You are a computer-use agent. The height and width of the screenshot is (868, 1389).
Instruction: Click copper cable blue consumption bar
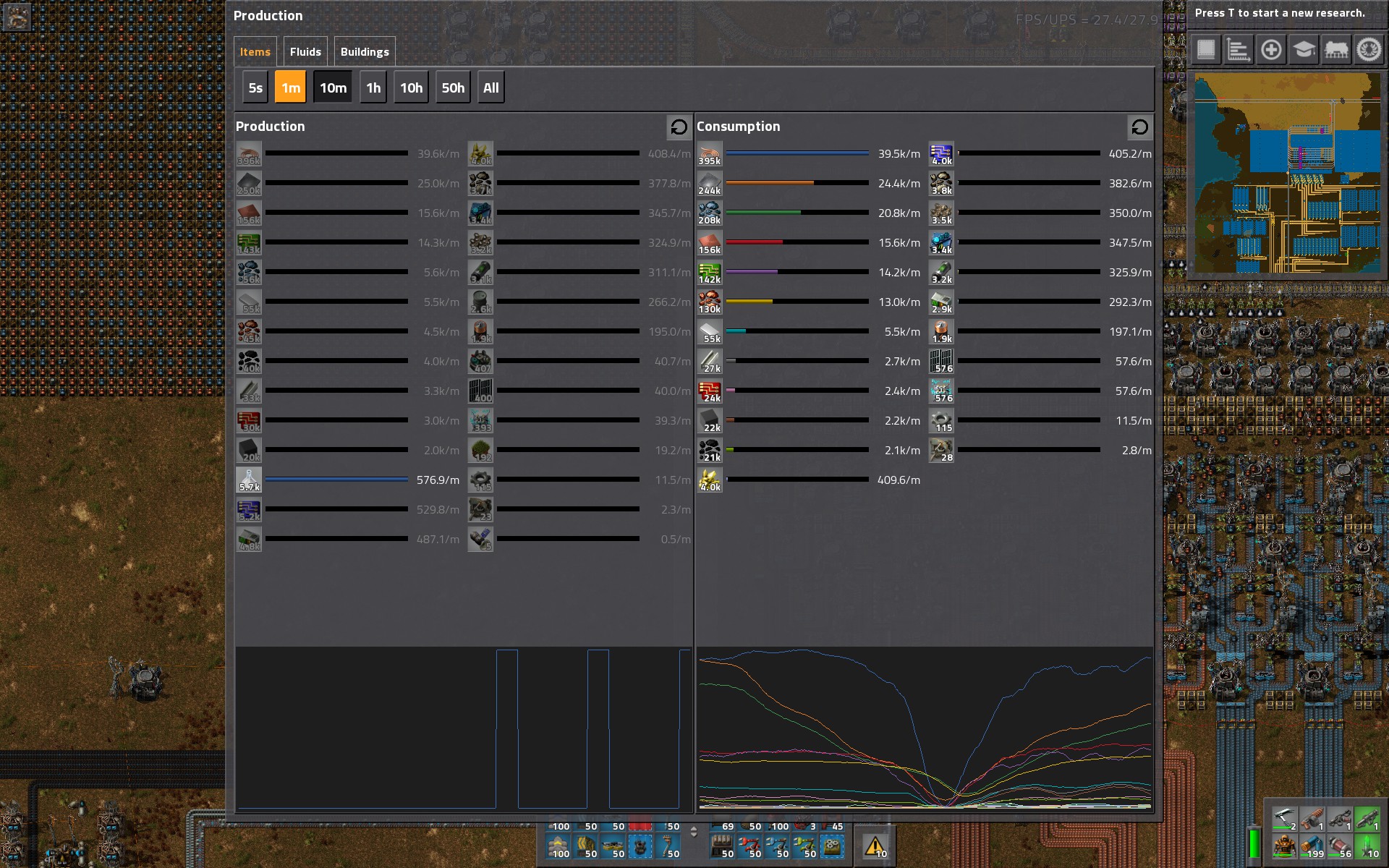(797, 153)
